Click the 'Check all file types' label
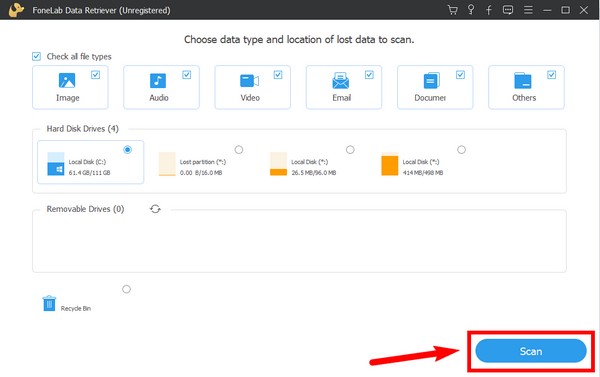The width and height of the screenshot is (600, 377). [79, 57]
